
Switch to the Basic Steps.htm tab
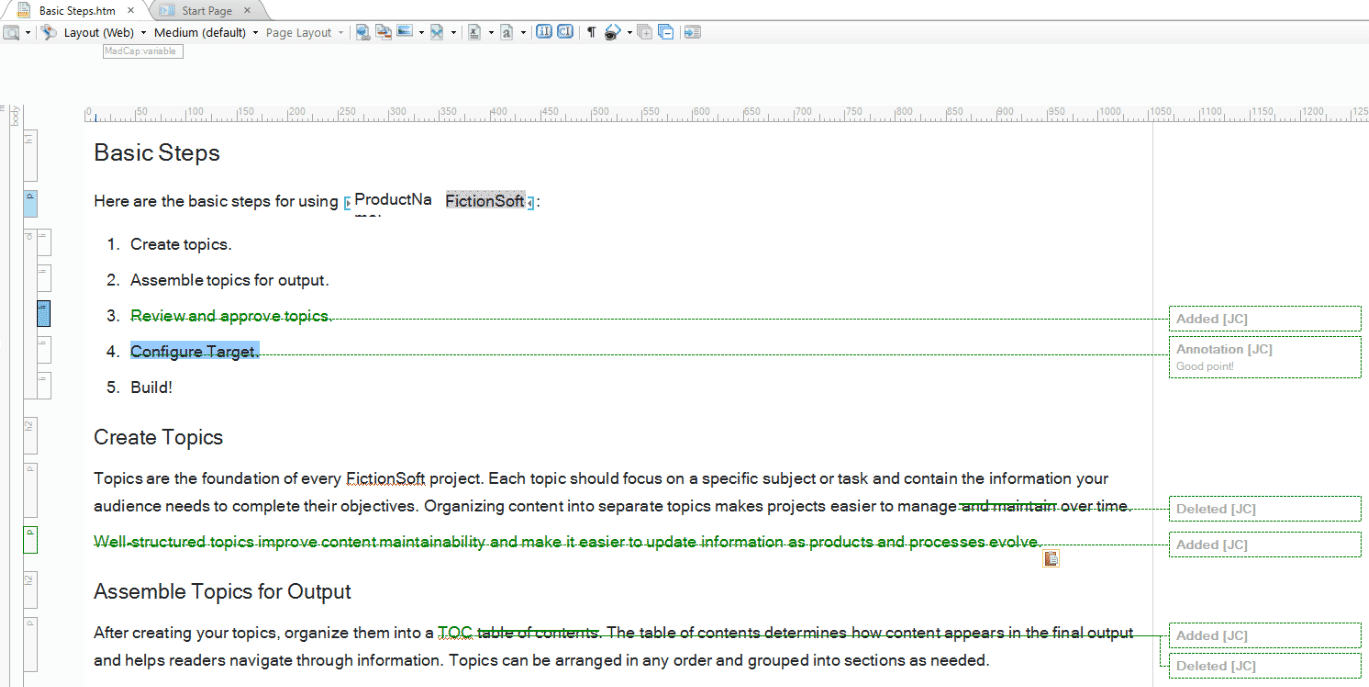77,11
